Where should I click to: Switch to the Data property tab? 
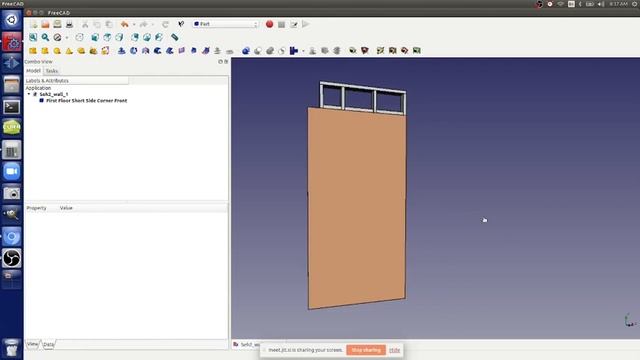pos(48,344)
